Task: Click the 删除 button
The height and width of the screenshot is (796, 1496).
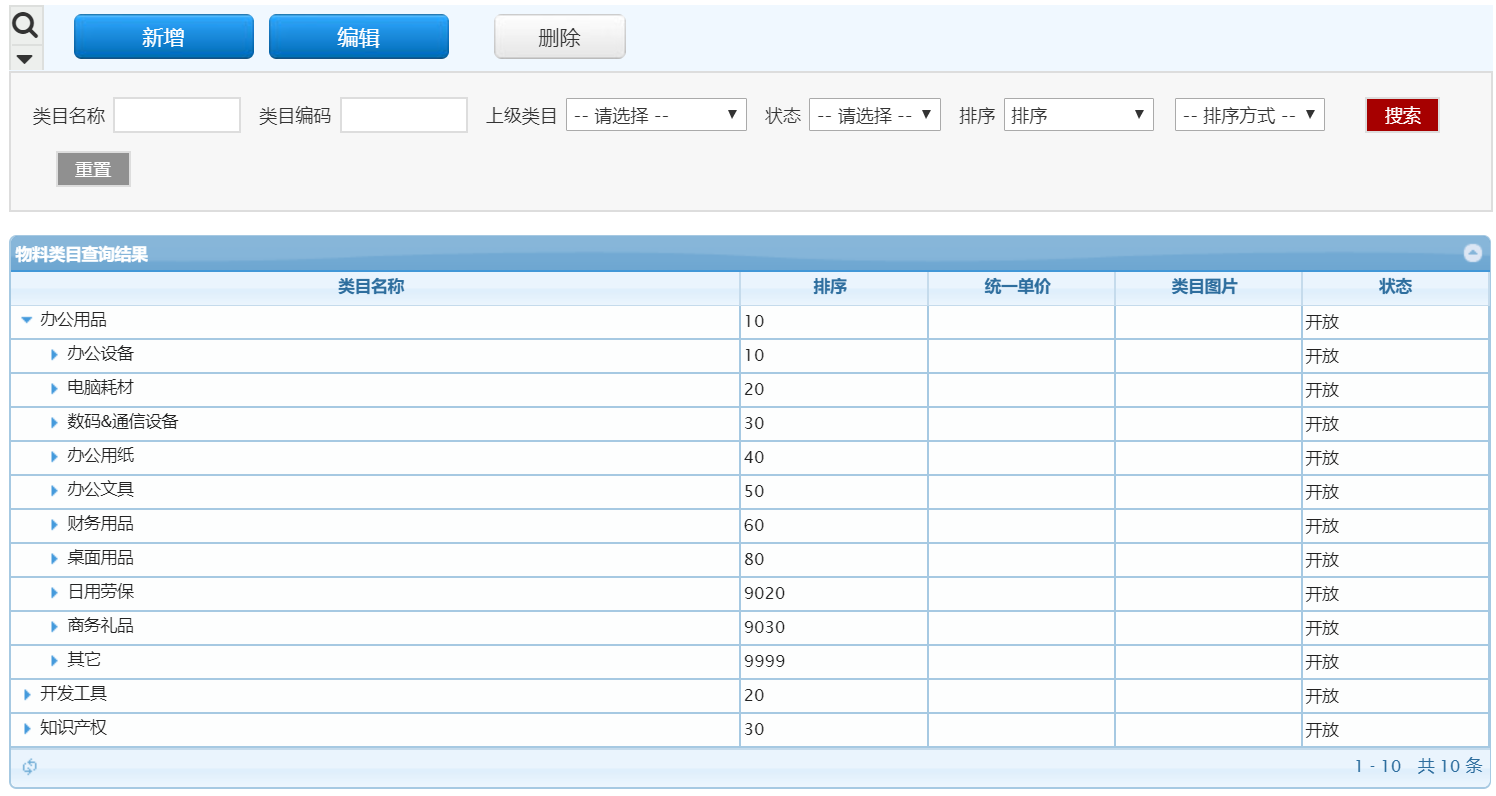Action: pos(560,37)
